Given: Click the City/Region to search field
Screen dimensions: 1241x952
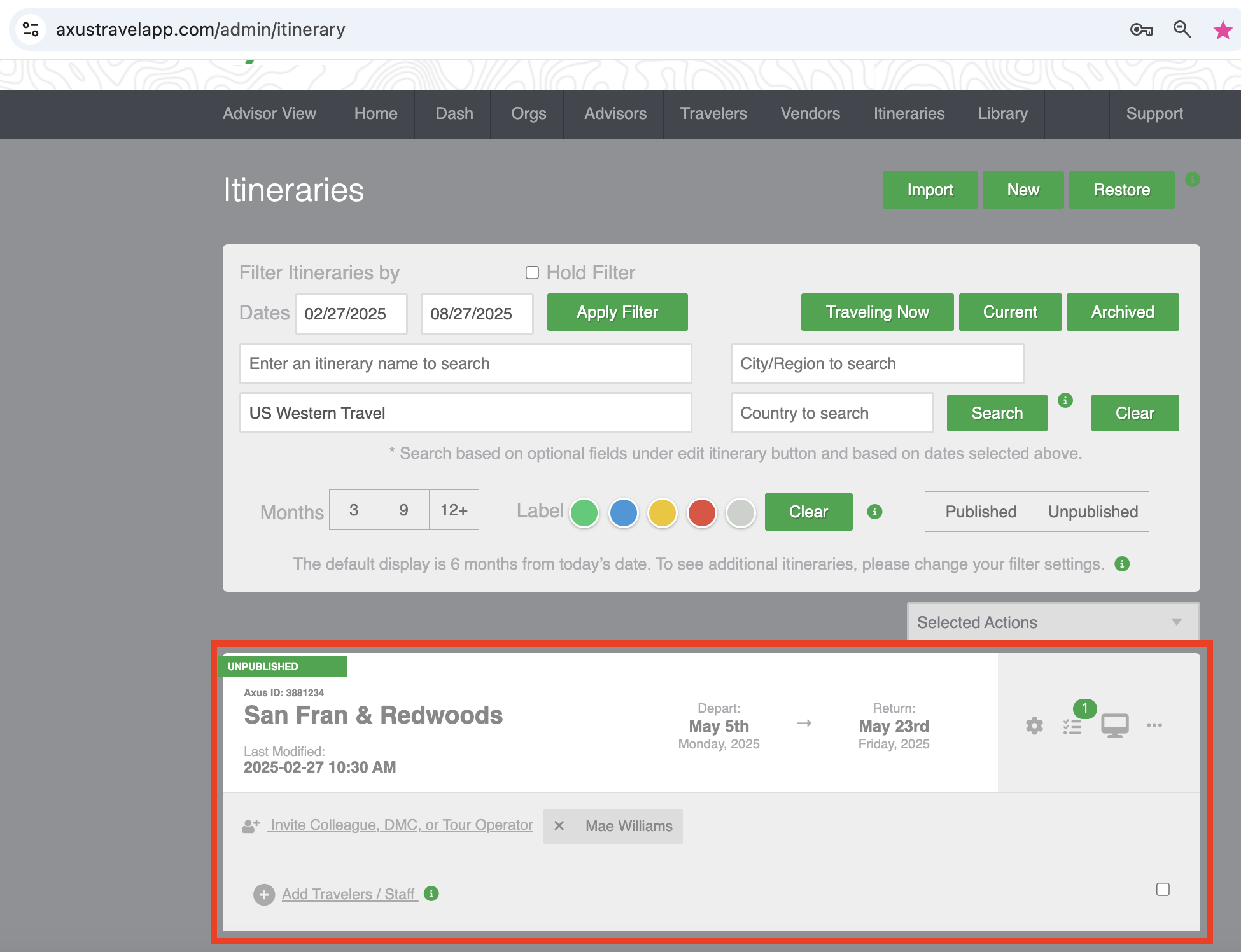Looking at the screenshot, I should [x=878, y=363].
